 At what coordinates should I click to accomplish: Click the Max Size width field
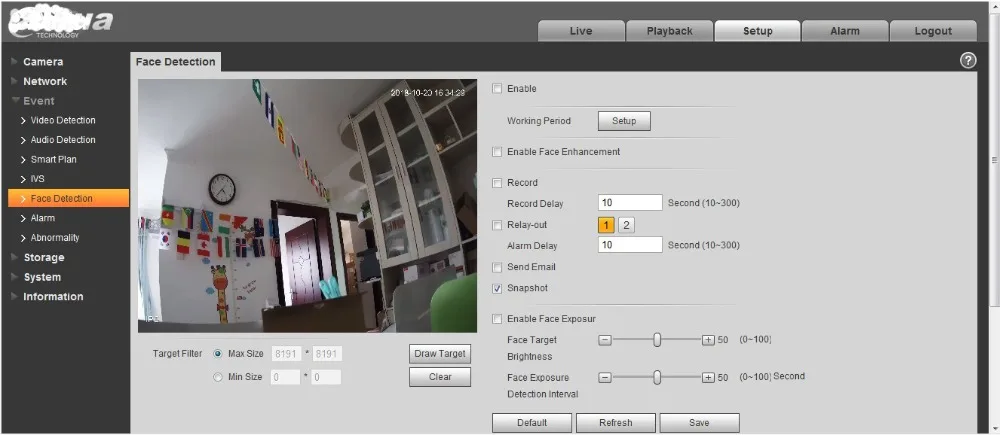(x=286, y=354)
